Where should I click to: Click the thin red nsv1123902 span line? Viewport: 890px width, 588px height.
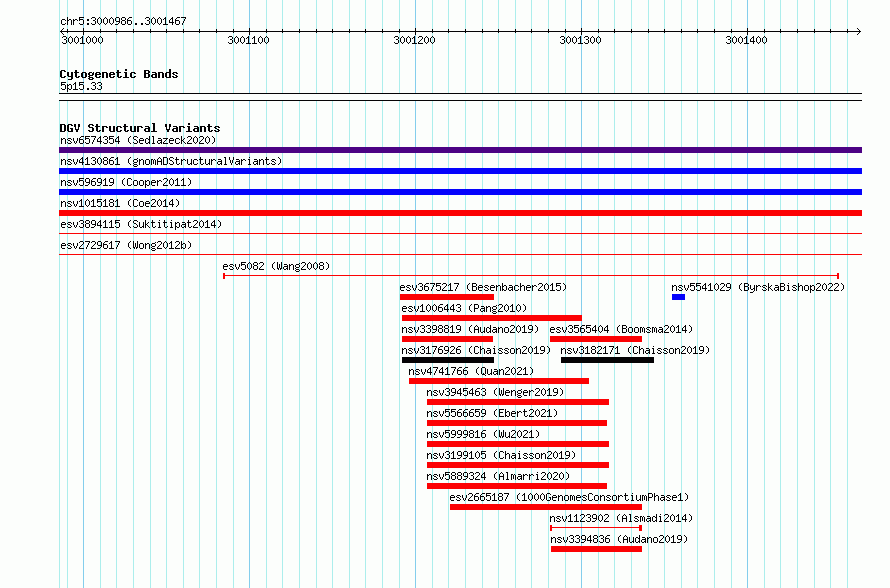tap(596, 528)
